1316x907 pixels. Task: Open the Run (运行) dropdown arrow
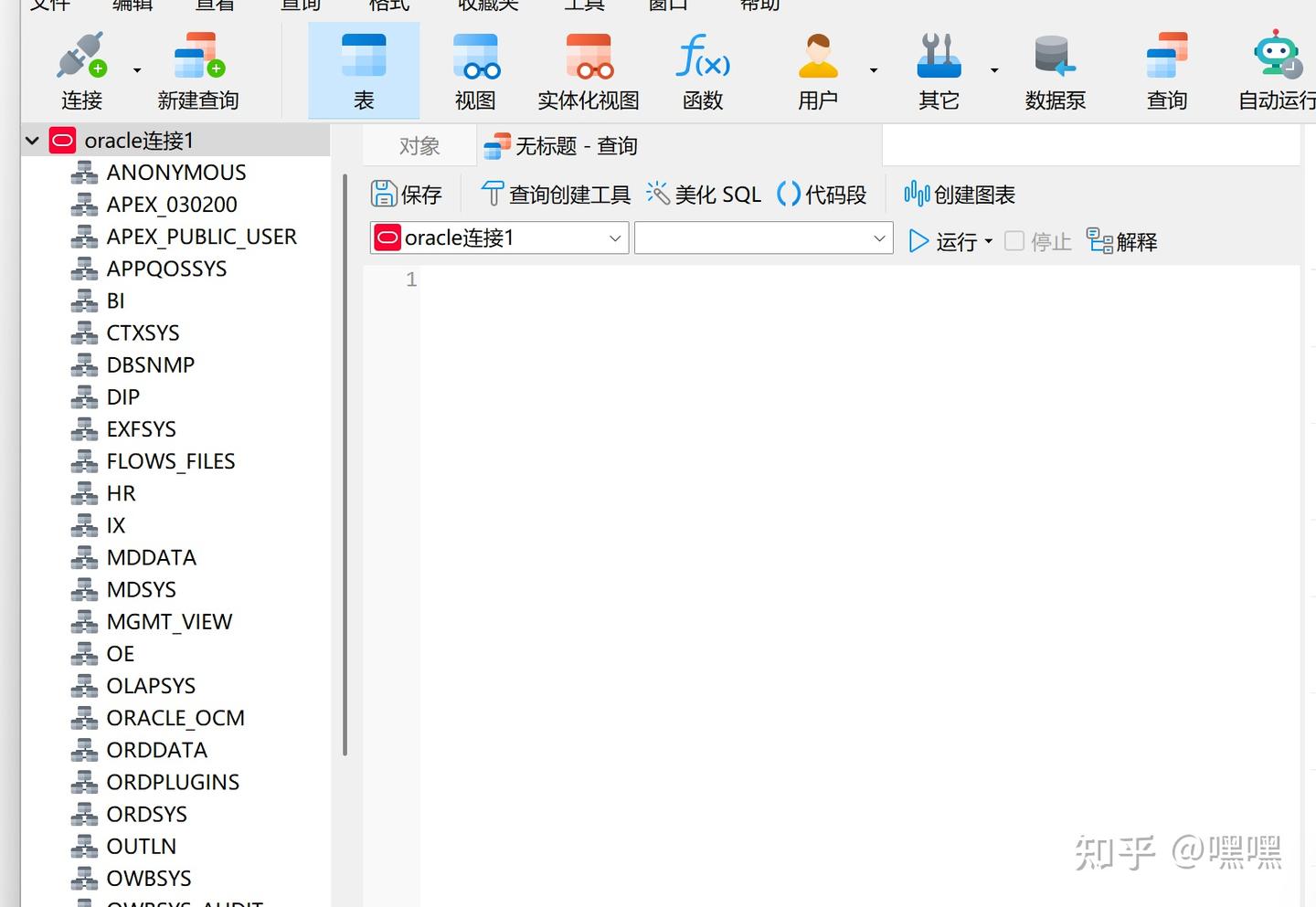[988, 242]
